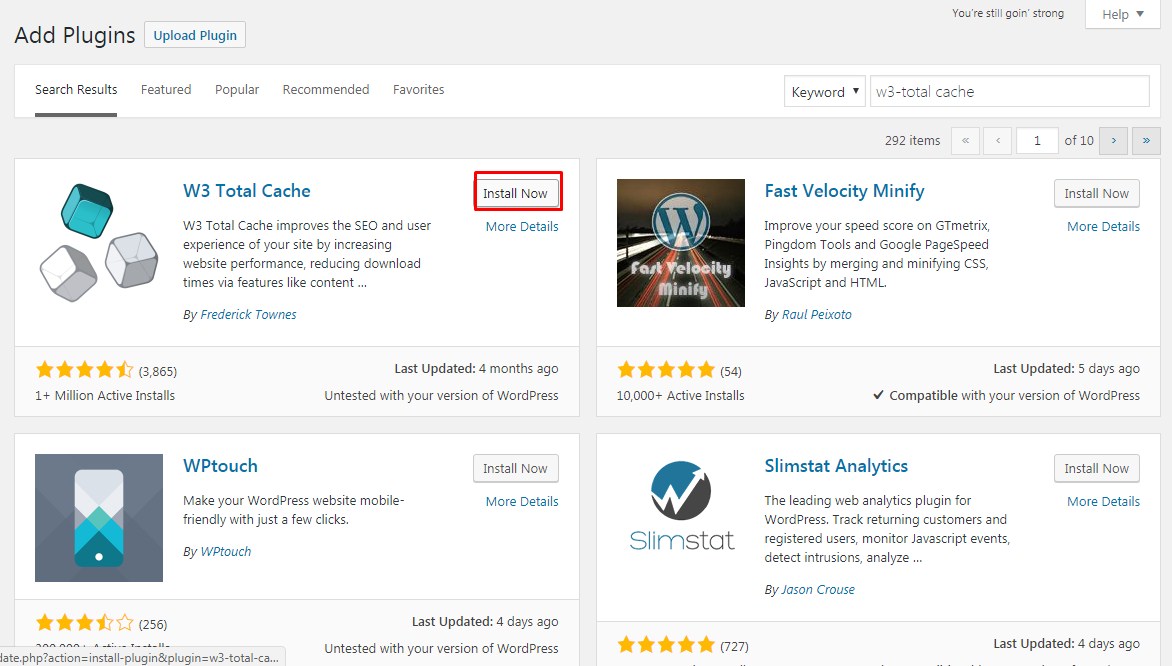Click the current page number field
This screenshot has width=1172, height=666.
(1037, 141)
